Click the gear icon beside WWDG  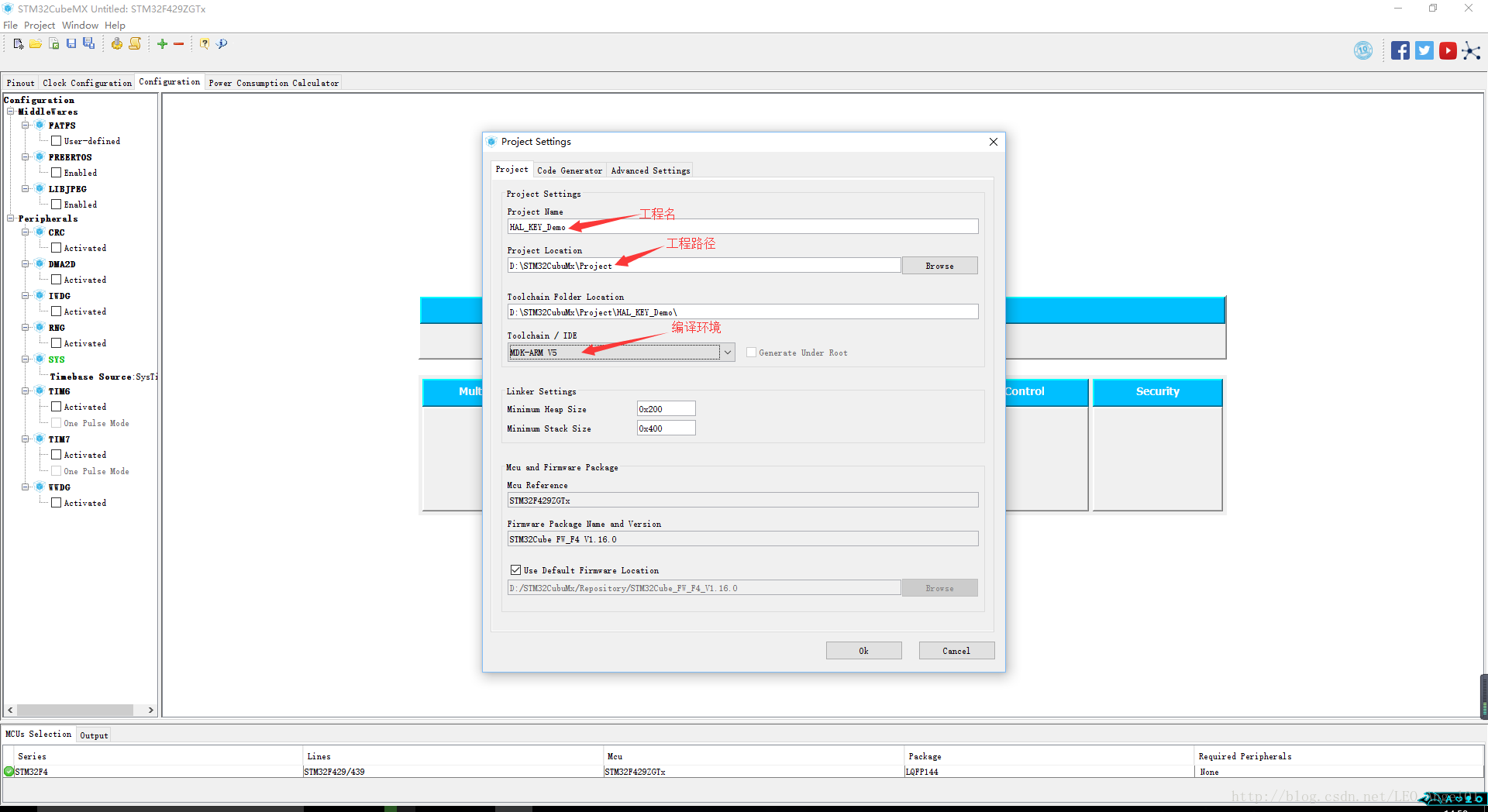[x=40, y=487]
